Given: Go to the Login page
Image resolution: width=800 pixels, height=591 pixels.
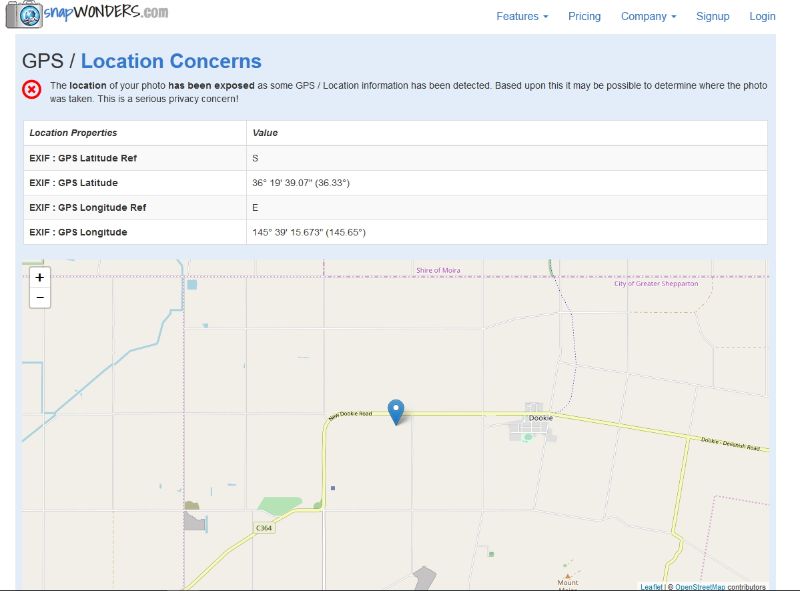Looking at the screenshot, I should click(x=762, y=16).
